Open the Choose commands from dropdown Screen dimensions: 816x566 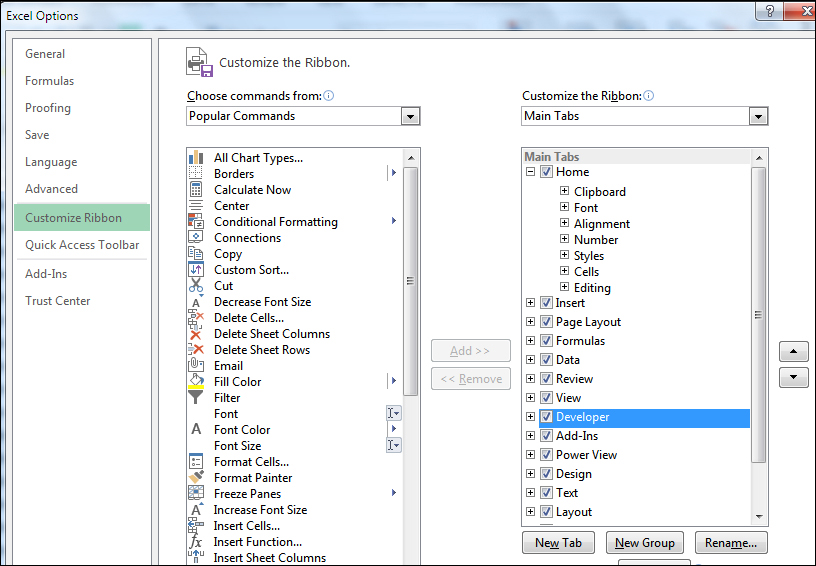click(410, 116)
